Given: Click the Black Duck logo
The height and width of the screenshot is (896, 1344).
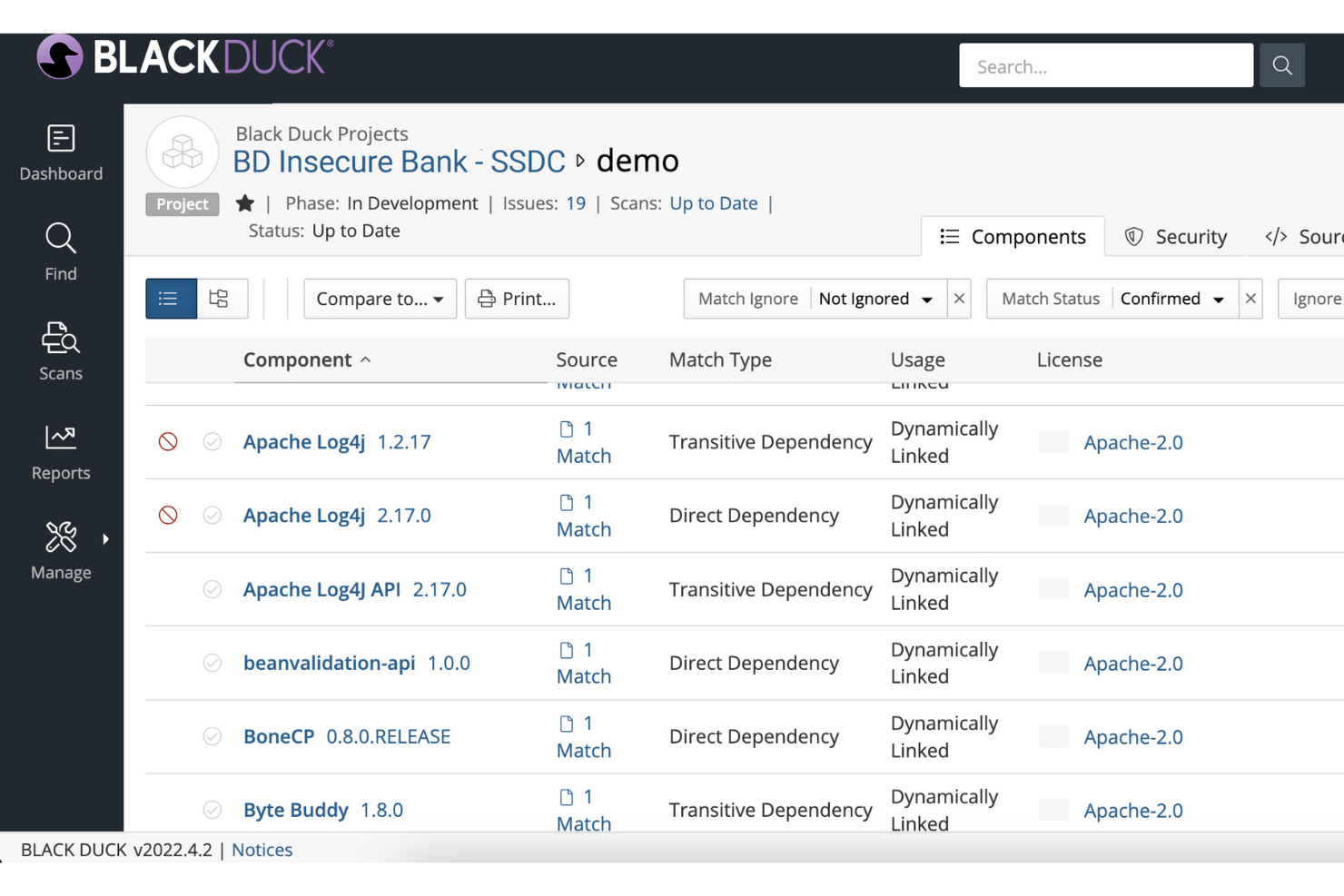Looking at the screenshot, I should point(185,57).
